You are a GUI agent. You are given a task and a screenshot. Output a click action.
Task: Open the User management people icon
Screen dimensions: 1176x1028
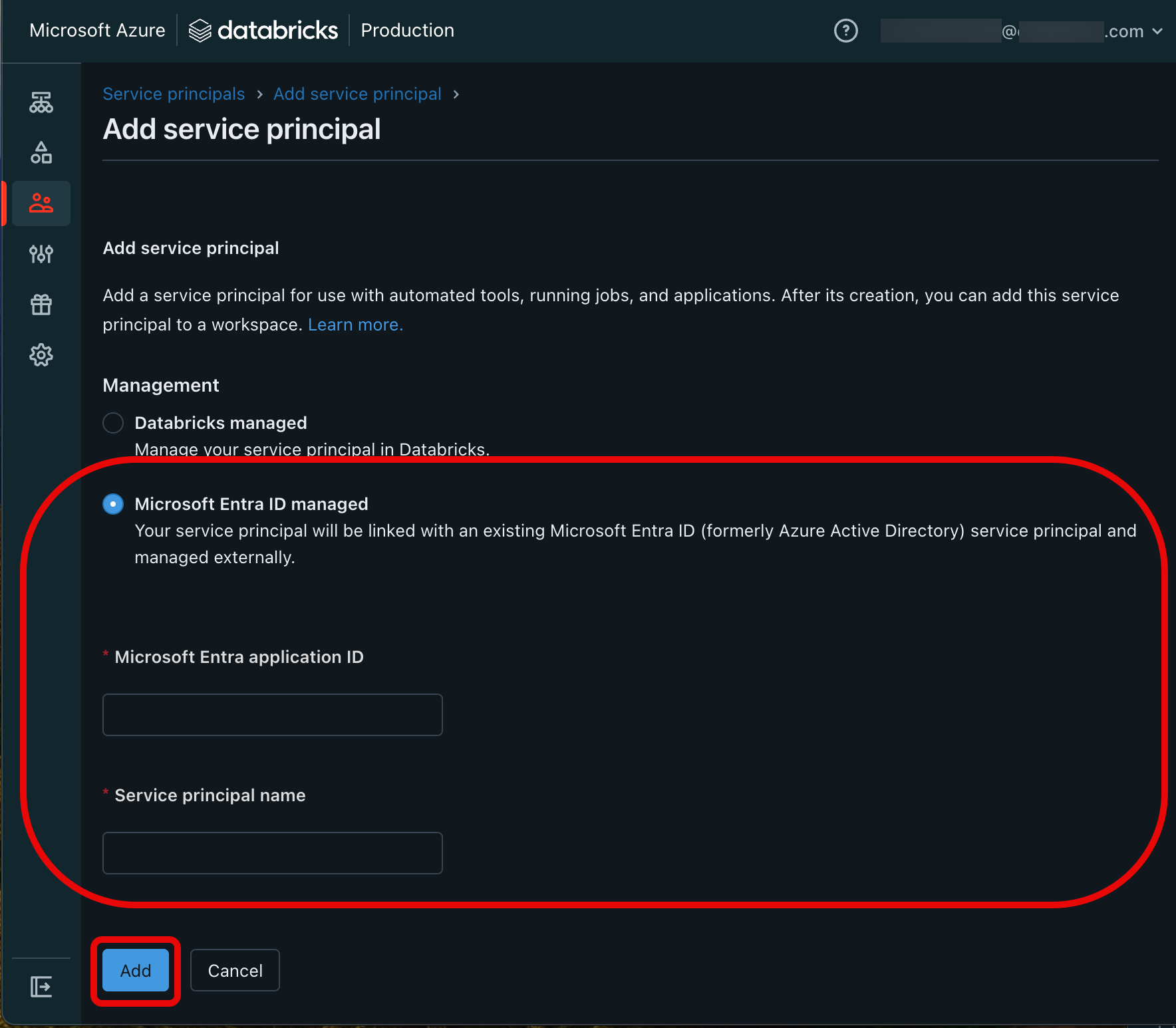point(41,203)
